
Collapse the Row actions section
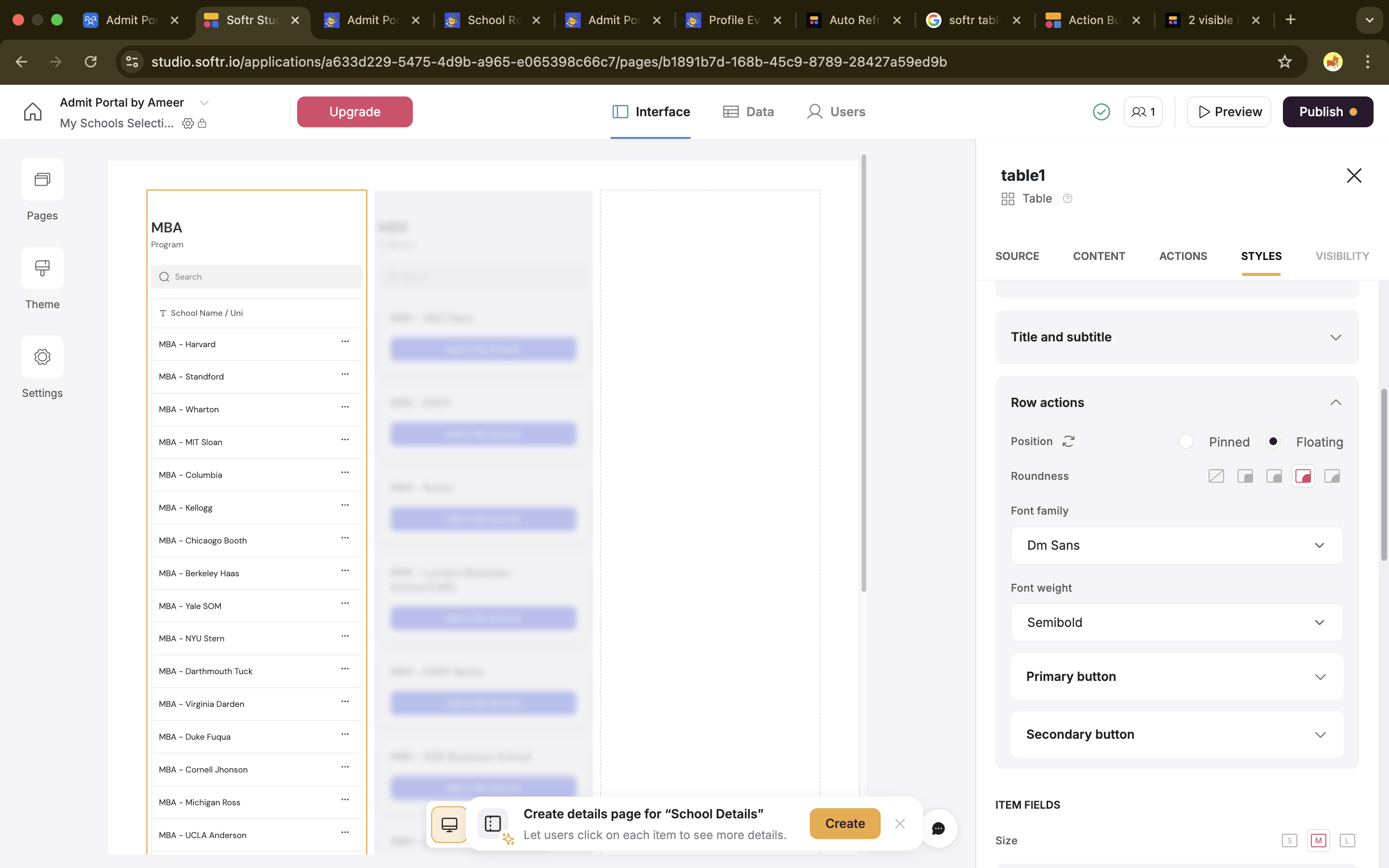[1335, 403]
